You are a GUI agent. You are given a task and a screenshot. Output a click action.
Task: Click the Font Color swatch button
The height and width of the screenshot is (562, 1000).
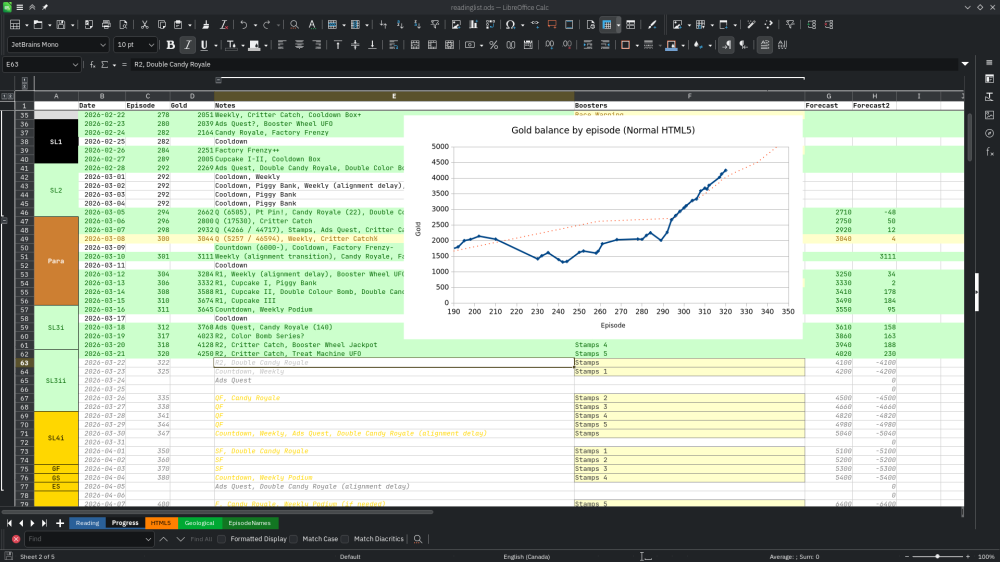pos(231,45)
